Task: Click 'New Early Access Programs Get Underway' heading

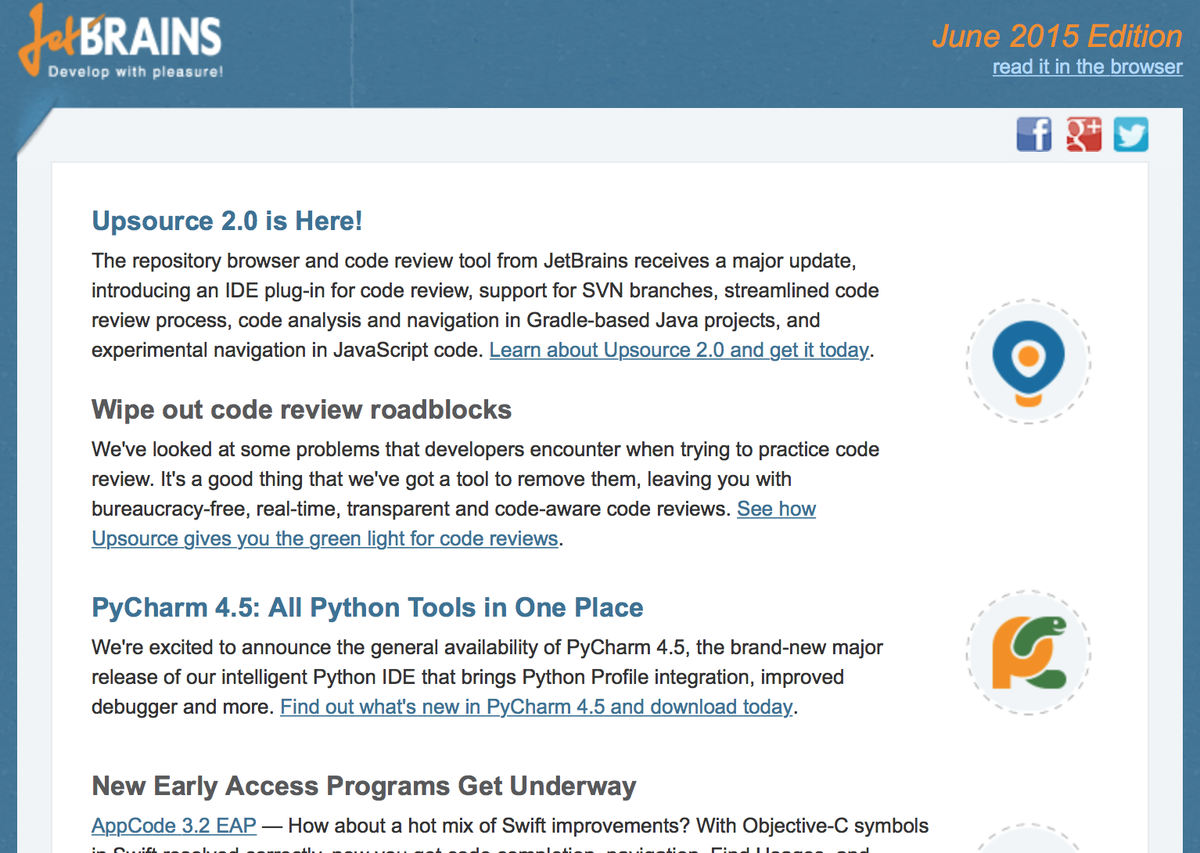Action: pyautogui.click(x=364, y=786)
